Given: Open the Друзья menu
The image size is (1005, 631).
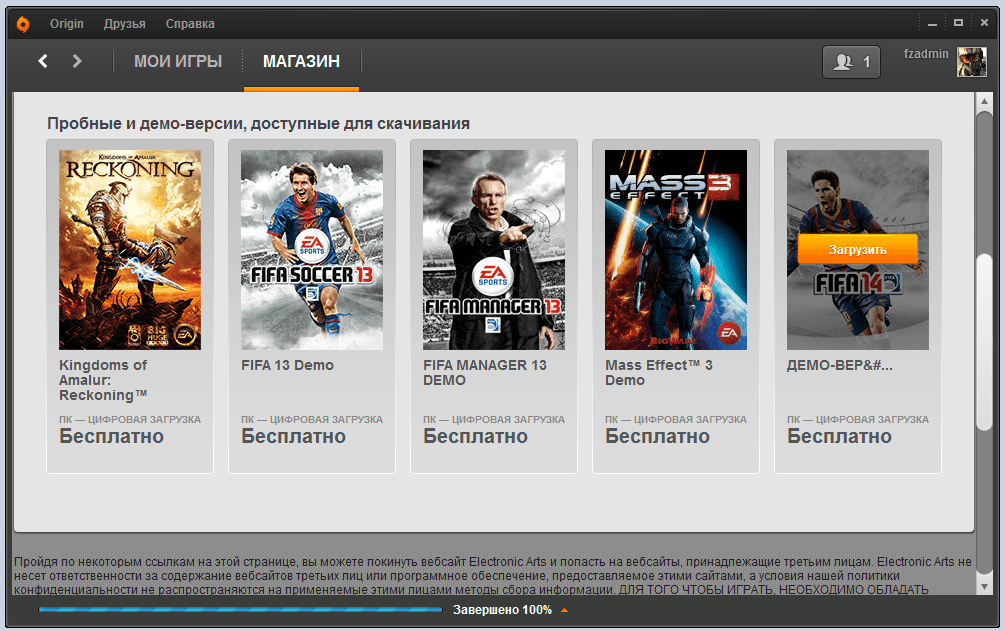Looking at the screenshot, I should point(124,24).
